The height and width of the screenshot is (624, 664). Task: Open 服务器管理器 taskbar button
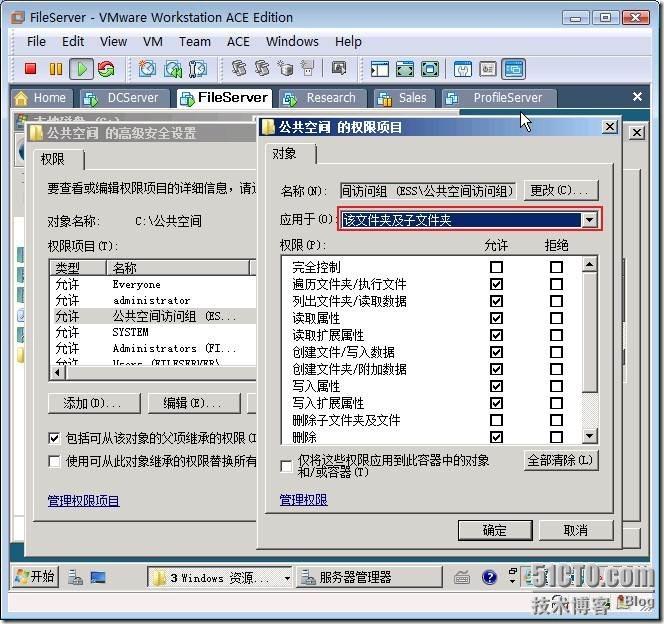[369, 577]
